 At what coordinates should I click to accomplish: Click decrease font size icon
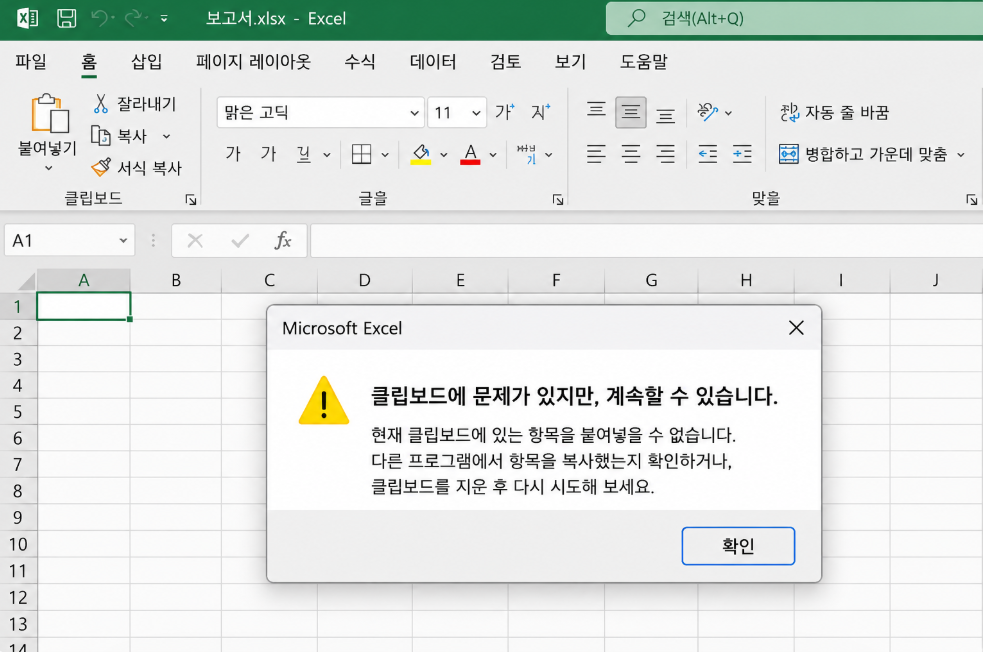click(540, 112)
